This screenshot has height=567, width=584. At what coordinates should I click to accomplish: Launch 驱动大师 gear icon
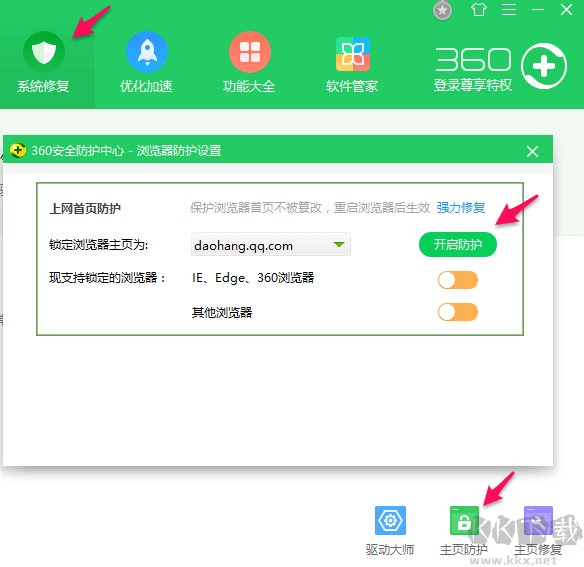click(x=390, y=520)
